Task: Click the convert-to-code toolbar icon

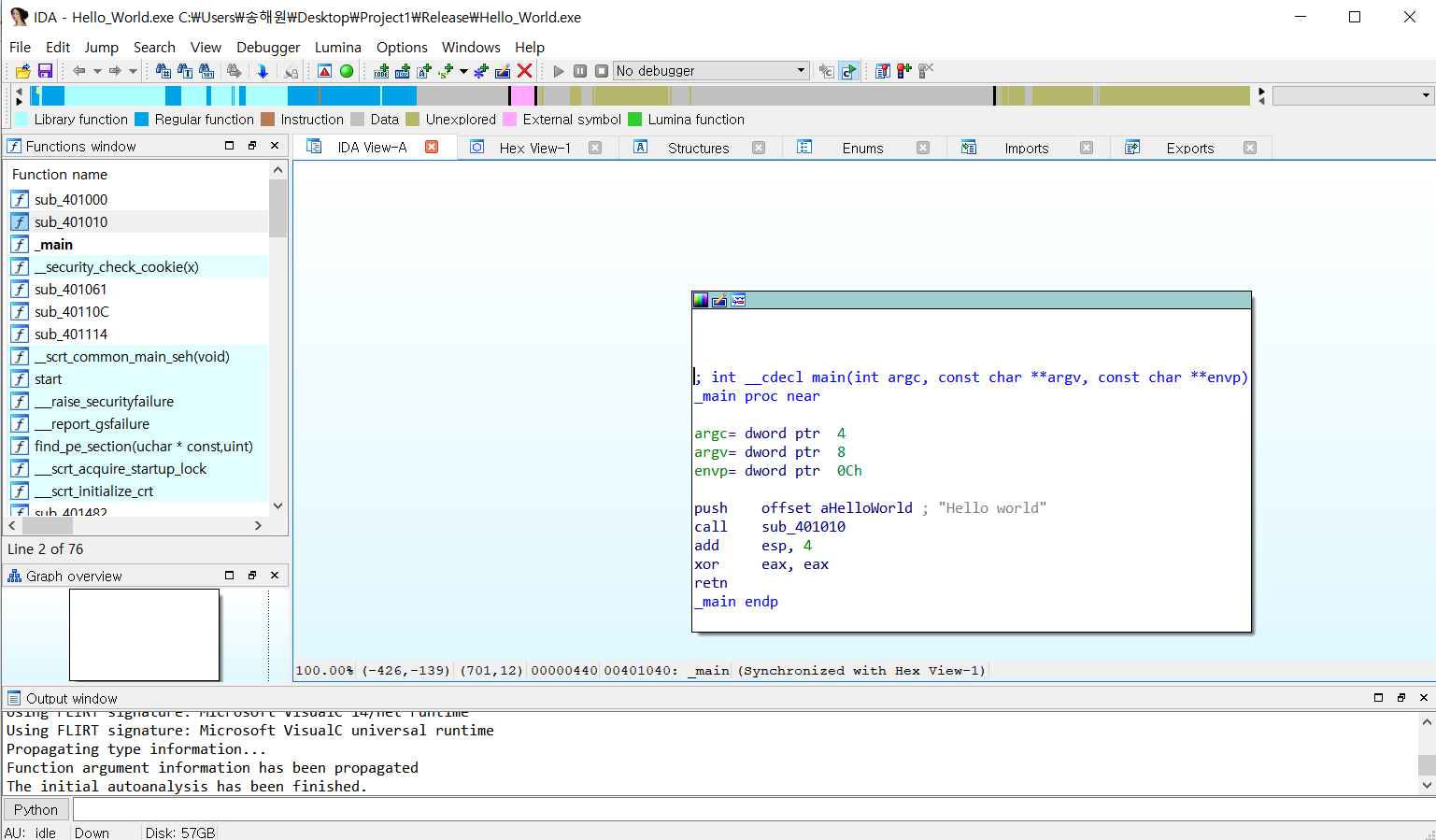Action: 381,71
